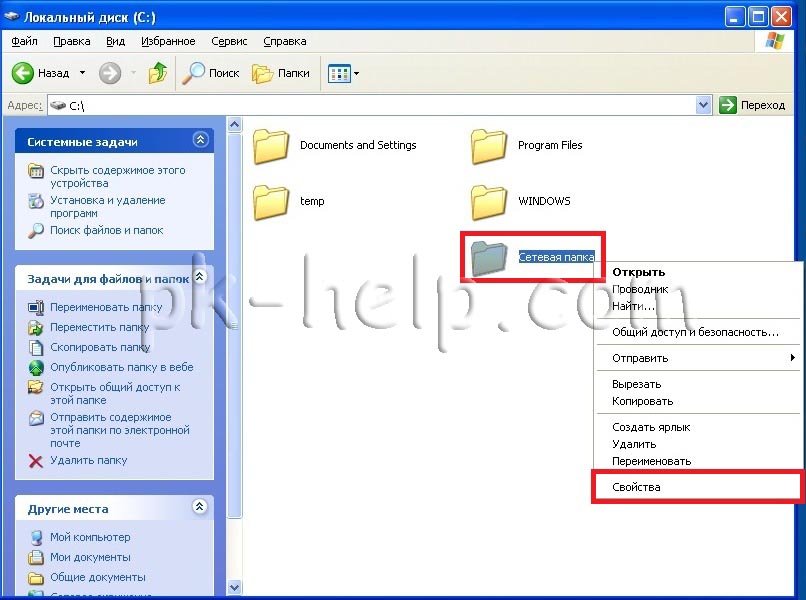806x600 pixels.
Task: Choose Найти... from the context menu
Action: coord(698,306)
